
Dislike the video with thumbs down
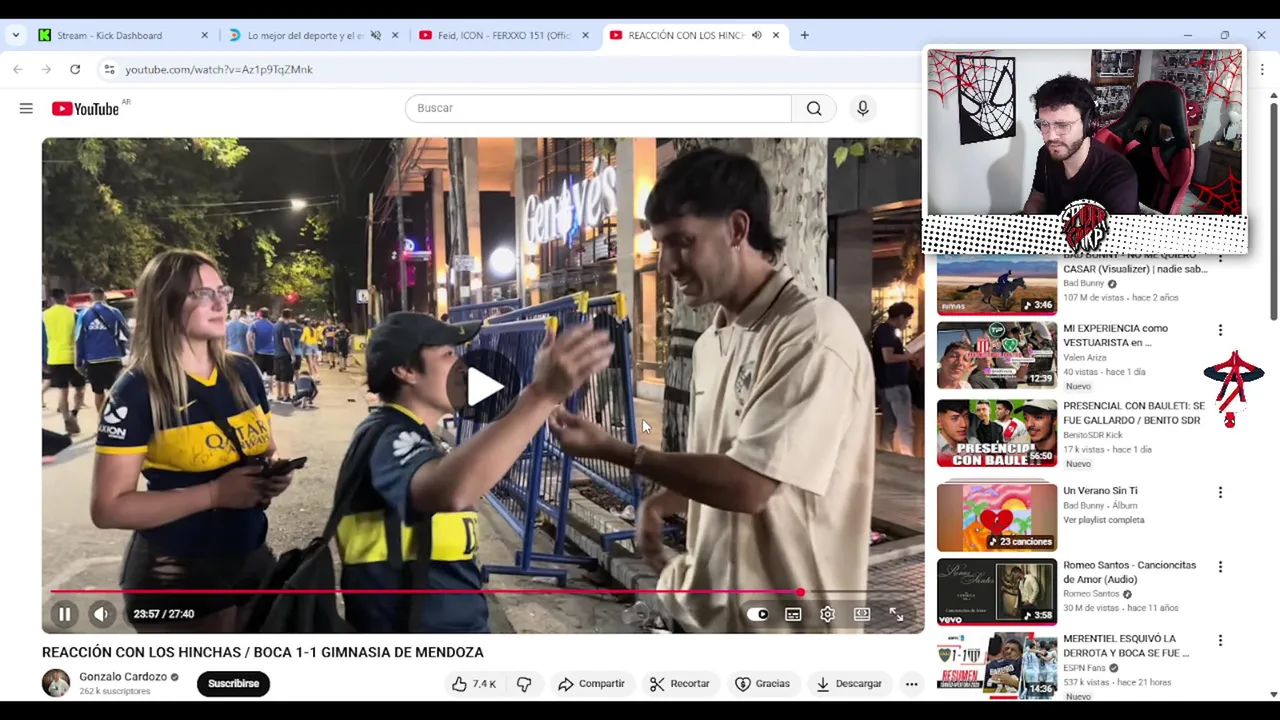524,684
